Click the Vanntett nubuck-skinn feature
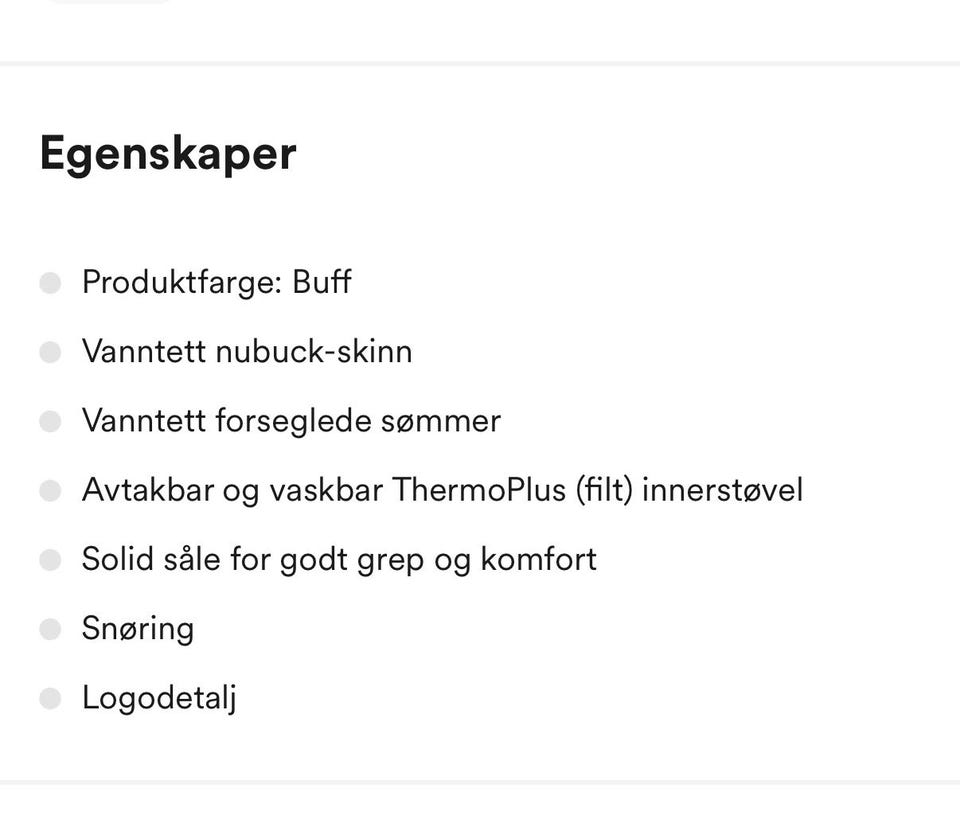 tap(247, 352)
